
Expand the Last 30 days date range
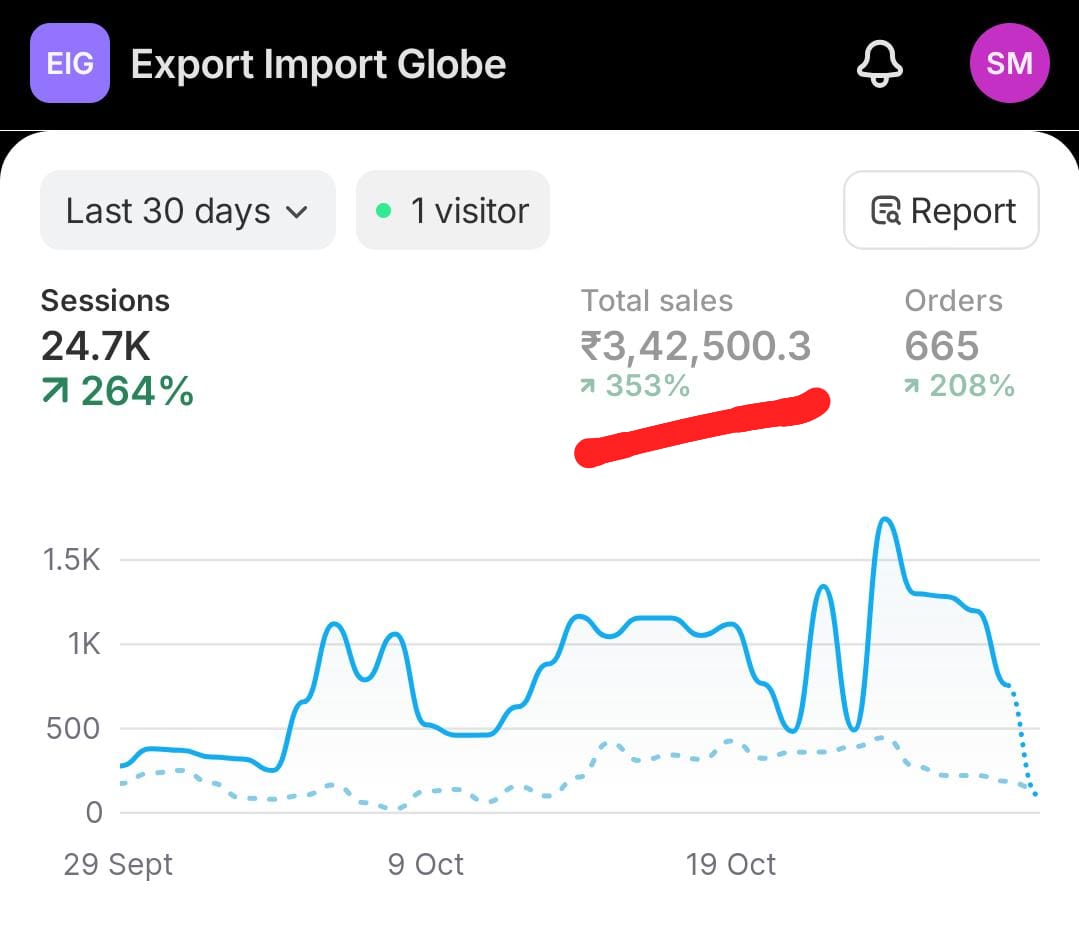(x=186, y=211)
